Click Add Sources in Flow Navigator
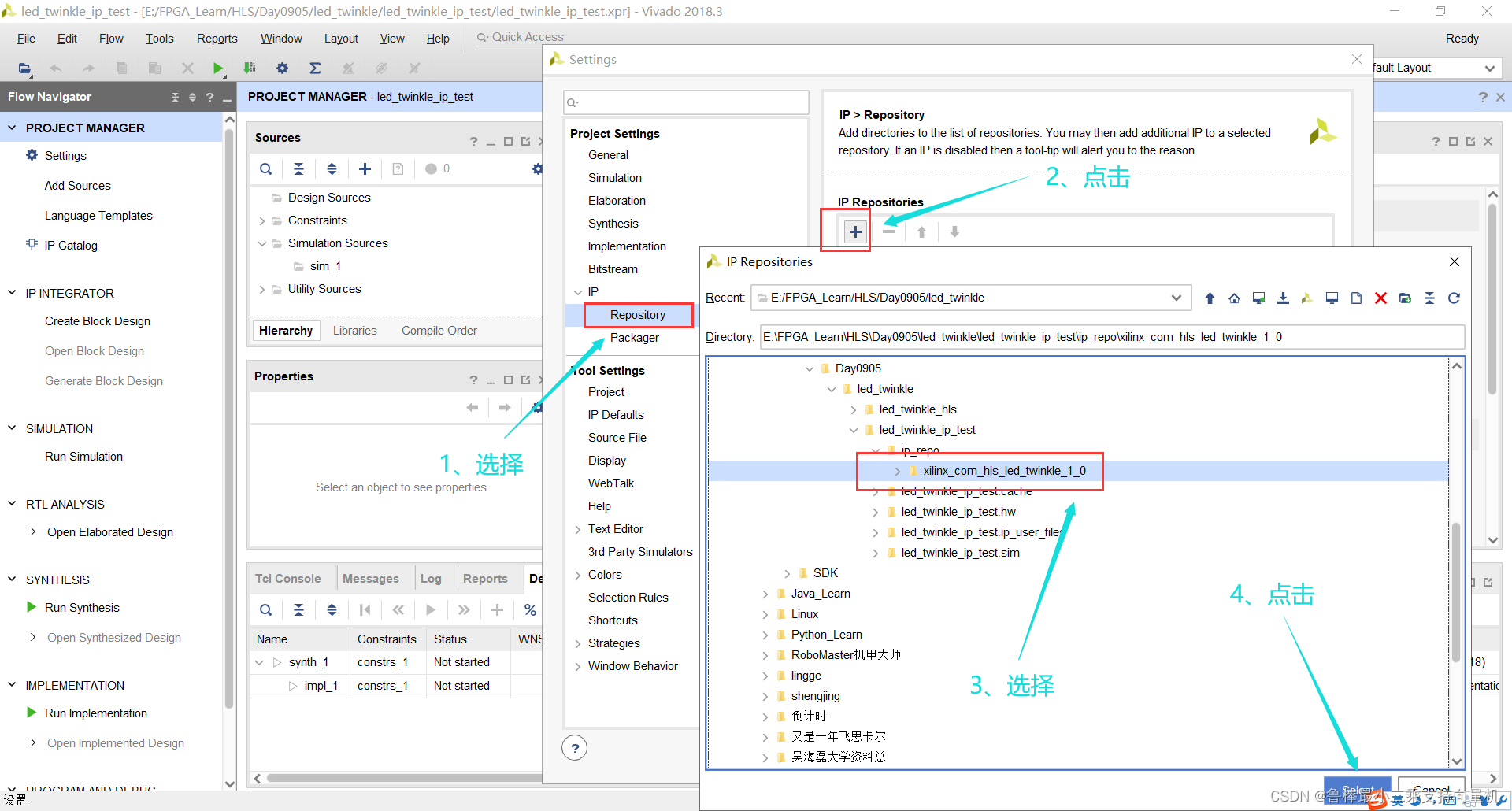Viewport: 1512px width, 811px height. (77, 186)
